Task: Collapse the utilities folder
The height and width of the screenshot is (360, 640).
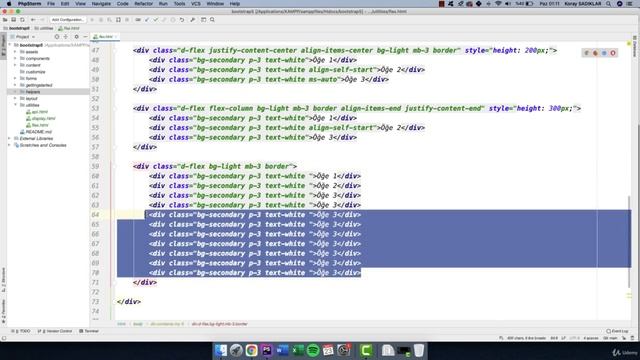Action: pos(15,105)
